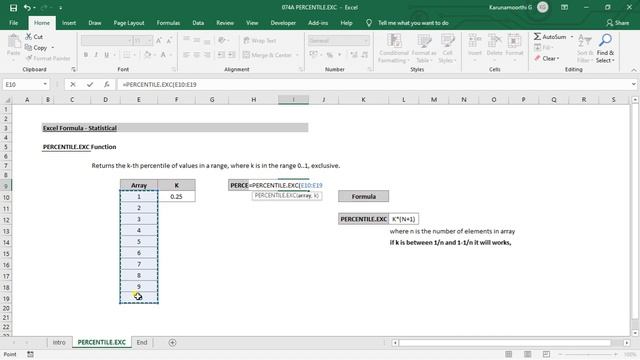
Task: Switch to the Formulas tab
Action: tap(168, 23)
